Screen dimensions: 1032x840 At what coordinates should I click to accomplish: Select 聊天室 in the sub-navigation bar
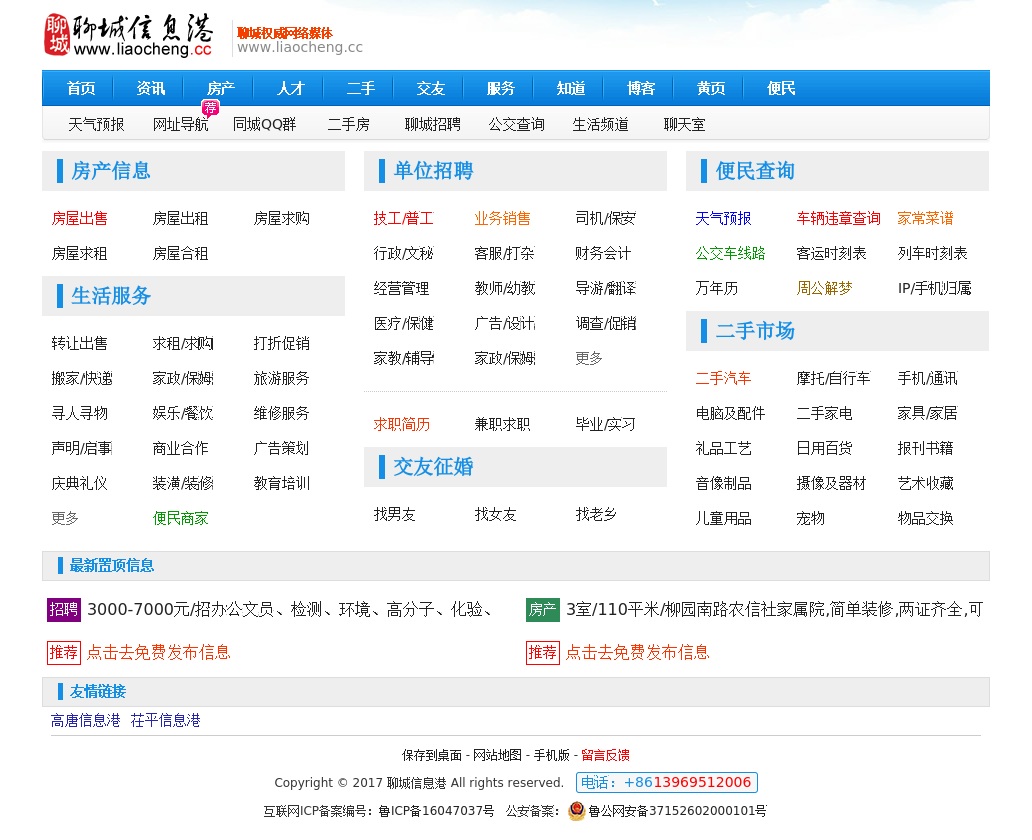[x=684, y=125]
